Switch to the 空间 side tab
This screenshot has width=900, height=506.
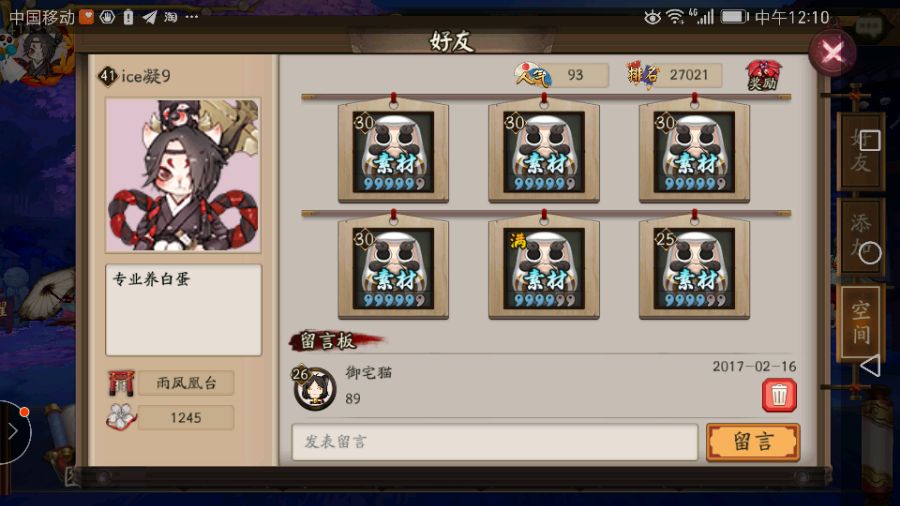click(860, 322)
